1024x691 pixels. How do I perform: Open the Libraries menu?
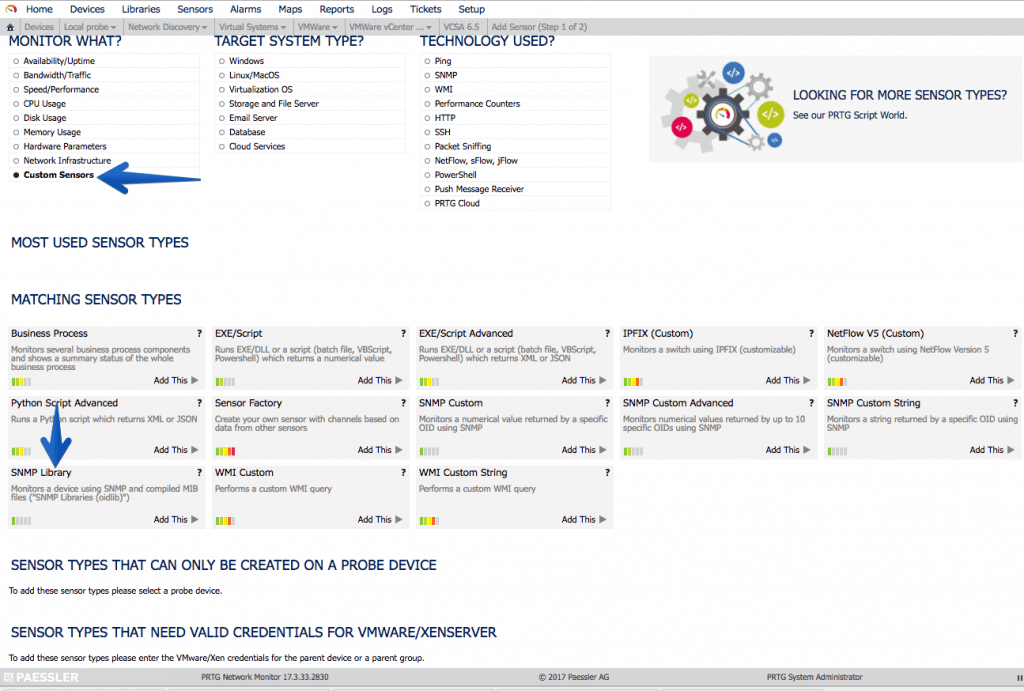tap(140, 9)
